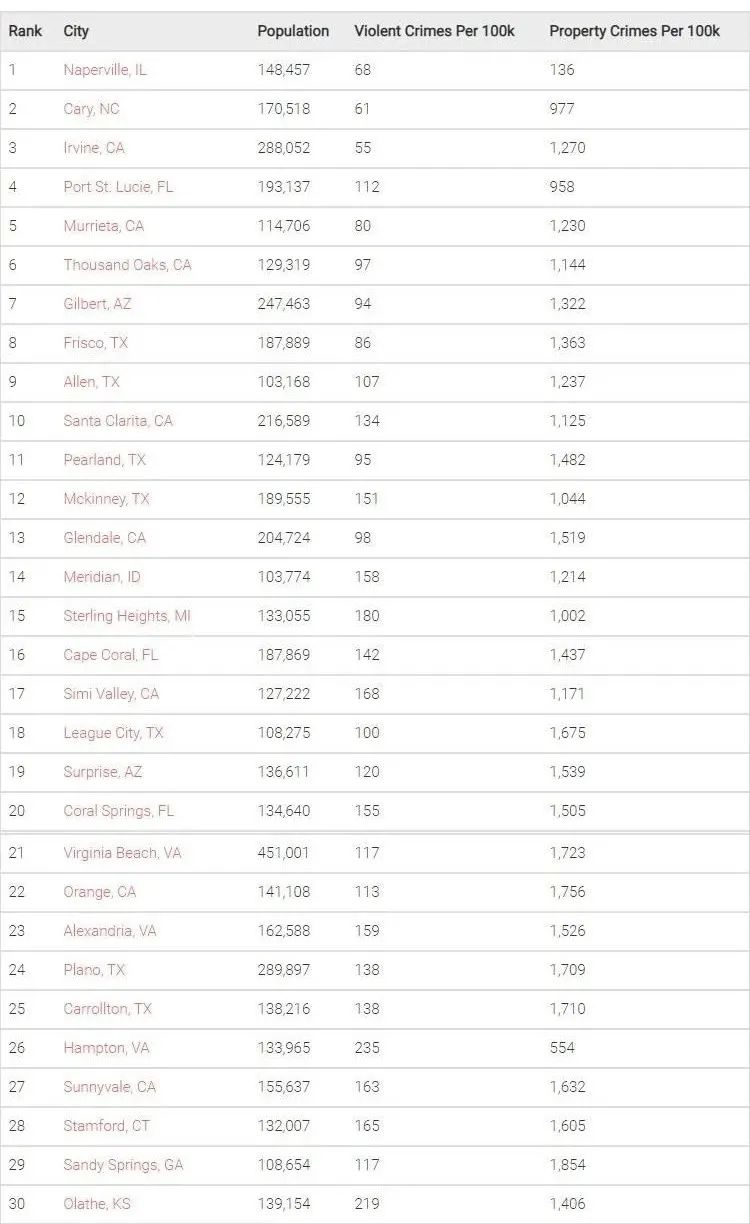The height and width of the screenshot is (1224, 750).
Task: Open the Naperville, IL city link
Action: (105, 70)
